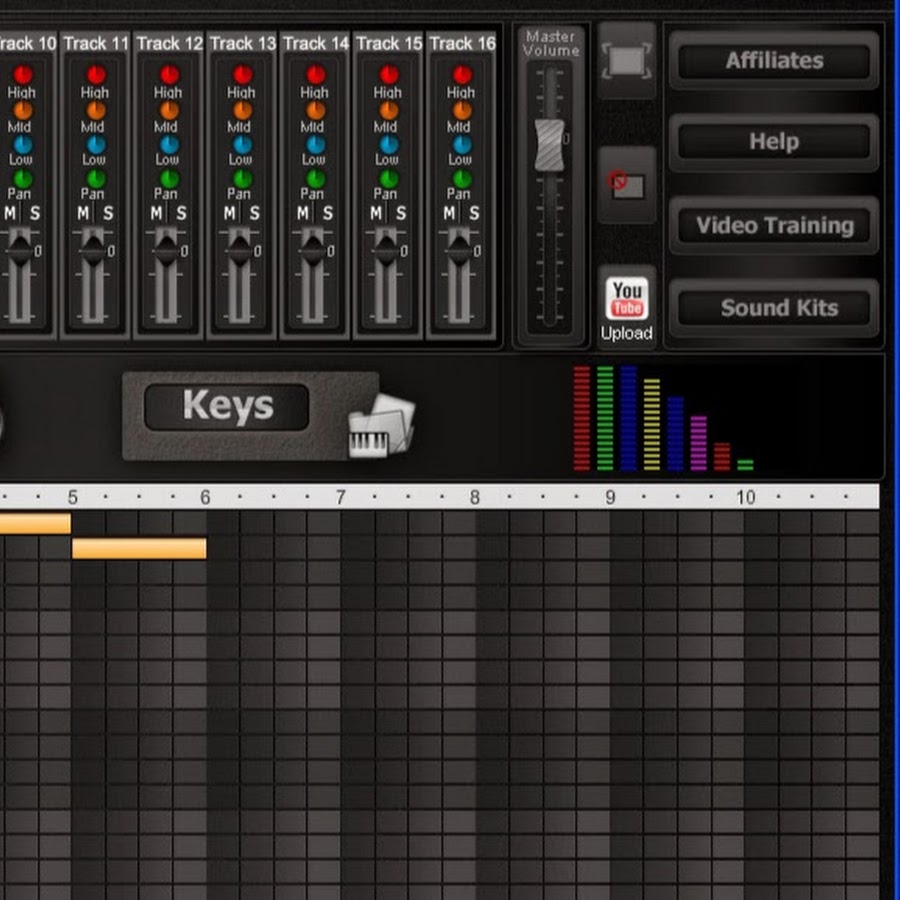Solo Track 15 with its S button
The height and width of the screenshot is (900, 900).
400,214
